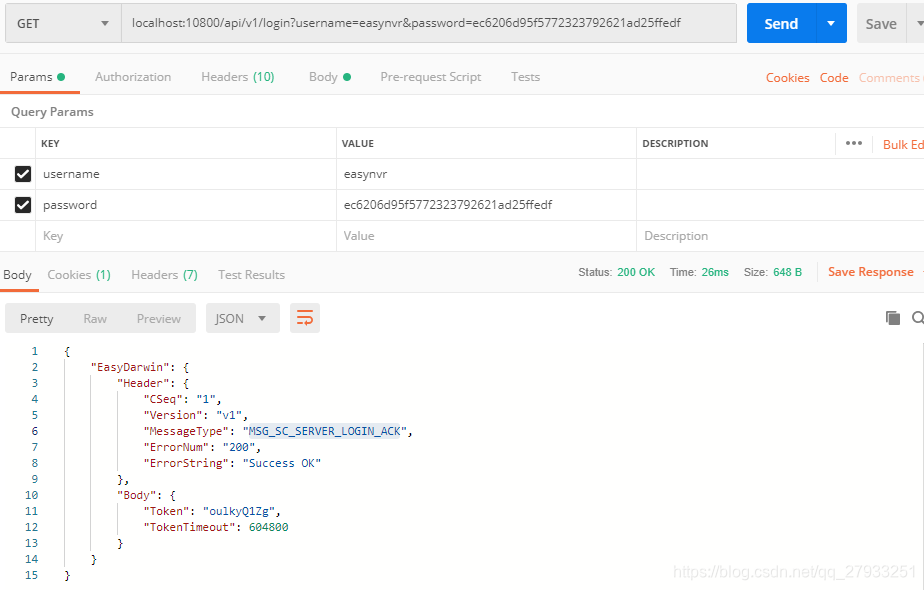Uncheck the username parameter
Screen dimensions: 924x590
(23, 174)
